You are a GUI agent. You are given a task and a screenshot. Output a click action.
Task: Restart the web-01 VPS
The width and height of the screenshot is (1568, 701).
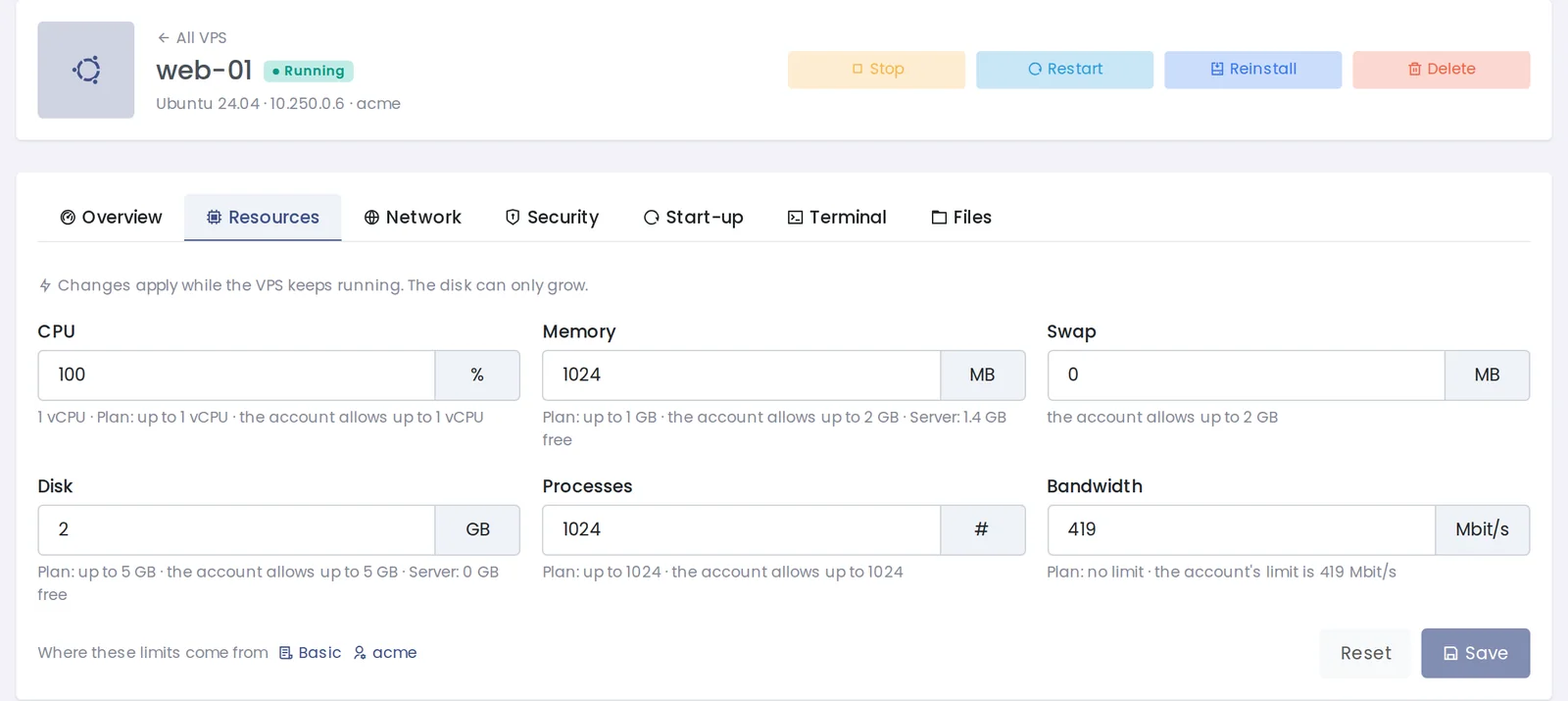(1064, 70)
